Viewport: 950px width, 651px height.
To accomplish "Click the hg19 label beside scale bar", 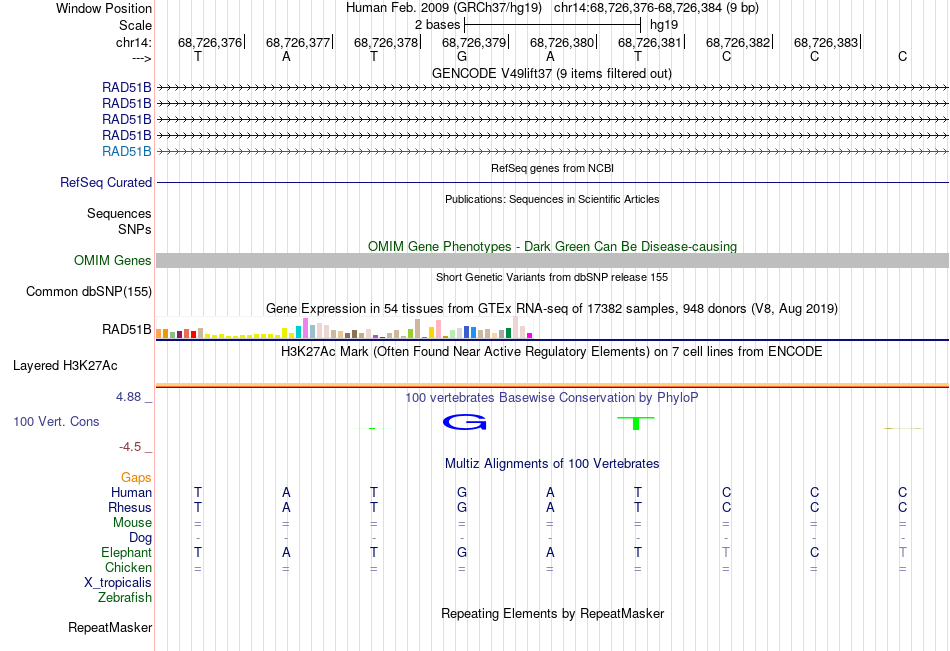I will click(663, 25).
